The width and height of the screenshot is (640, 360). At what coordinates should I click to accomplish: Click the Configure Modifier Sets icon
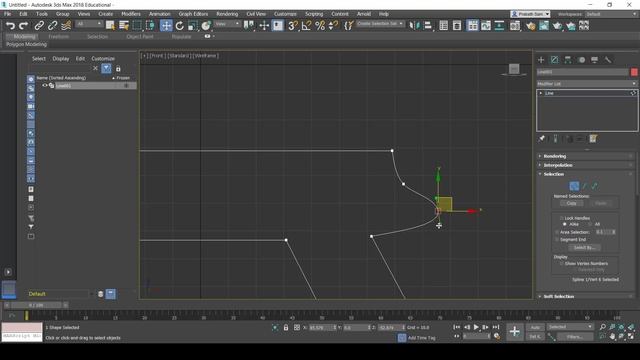tap(593, 139)
